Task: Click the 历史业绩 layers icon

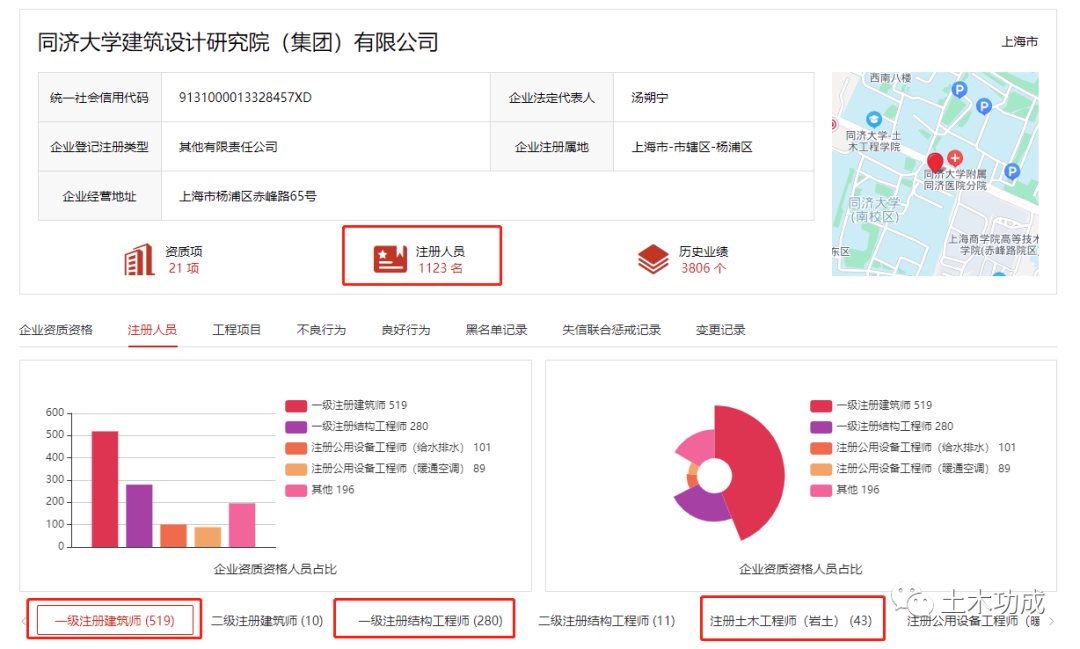Action: 652,260
